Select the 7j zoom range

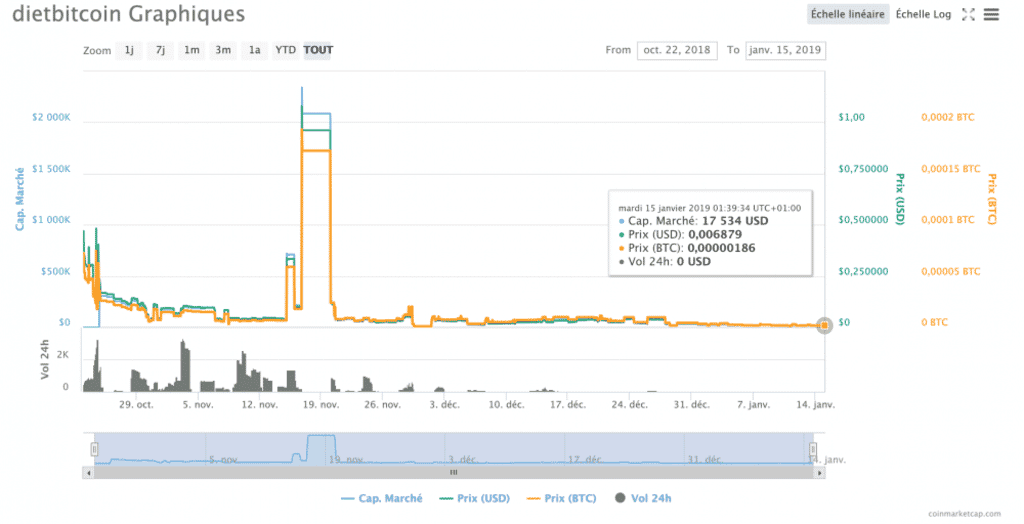pos(160,50)
